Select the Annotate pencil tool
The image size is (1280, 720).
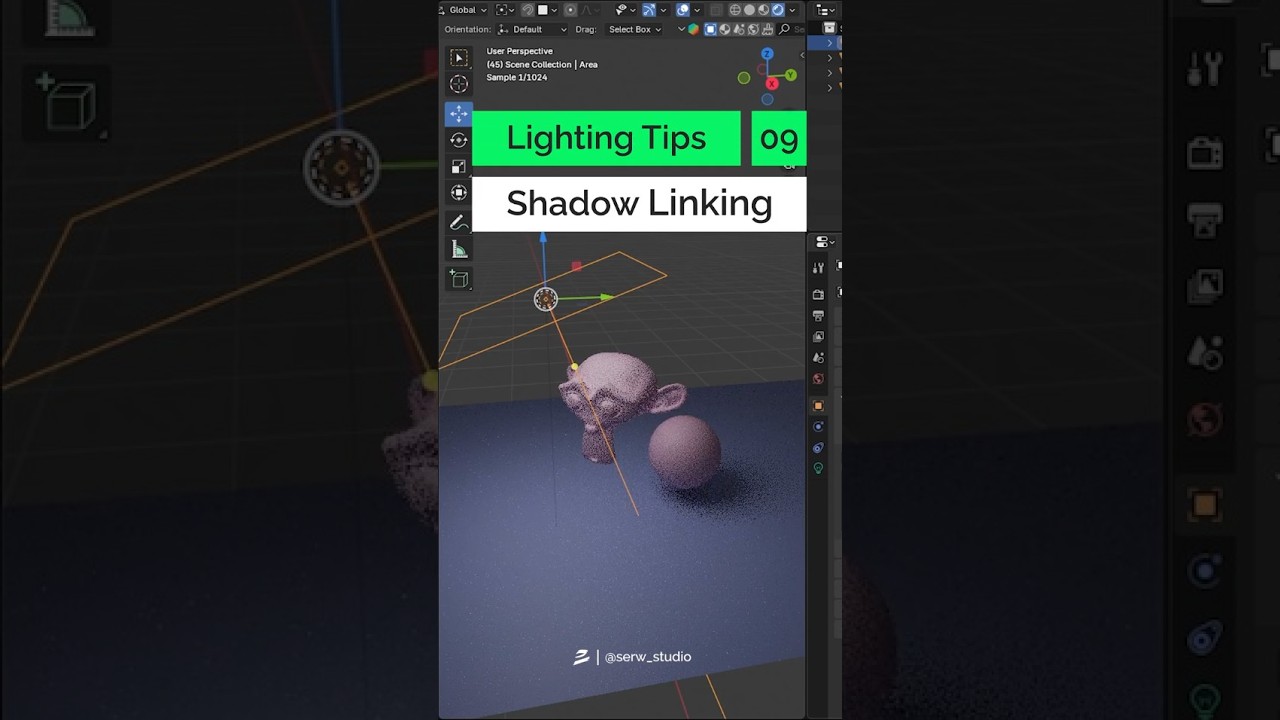tap(458, 222)
